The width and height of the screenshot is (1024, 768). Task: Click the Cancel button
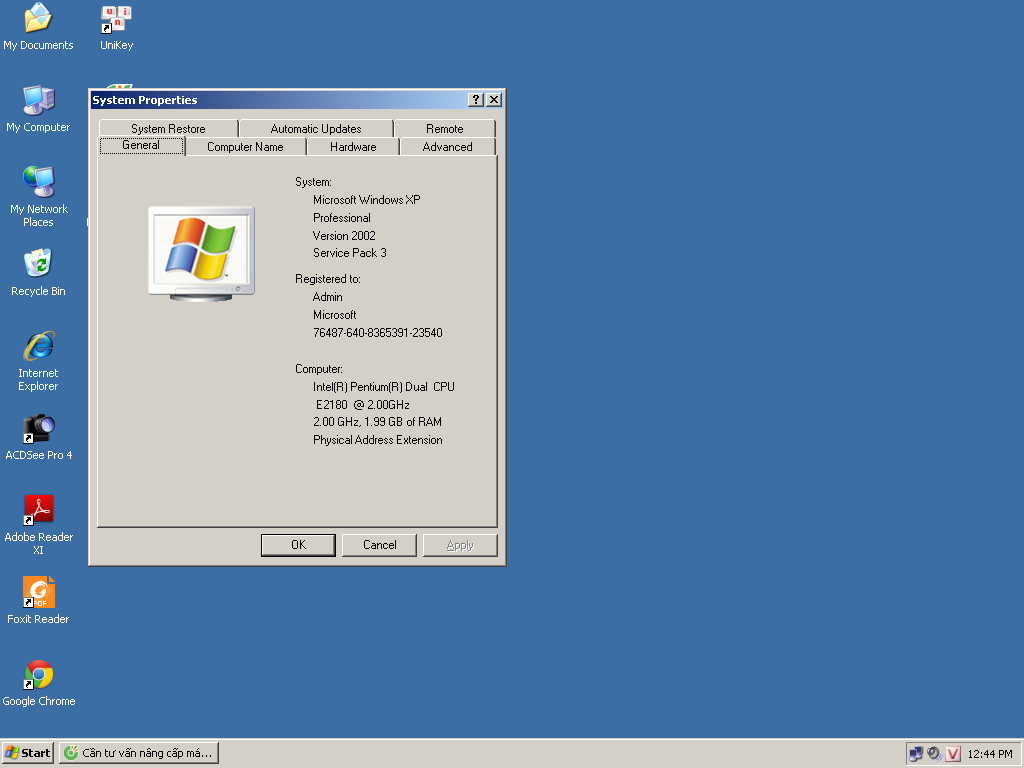tap(379, 545)
